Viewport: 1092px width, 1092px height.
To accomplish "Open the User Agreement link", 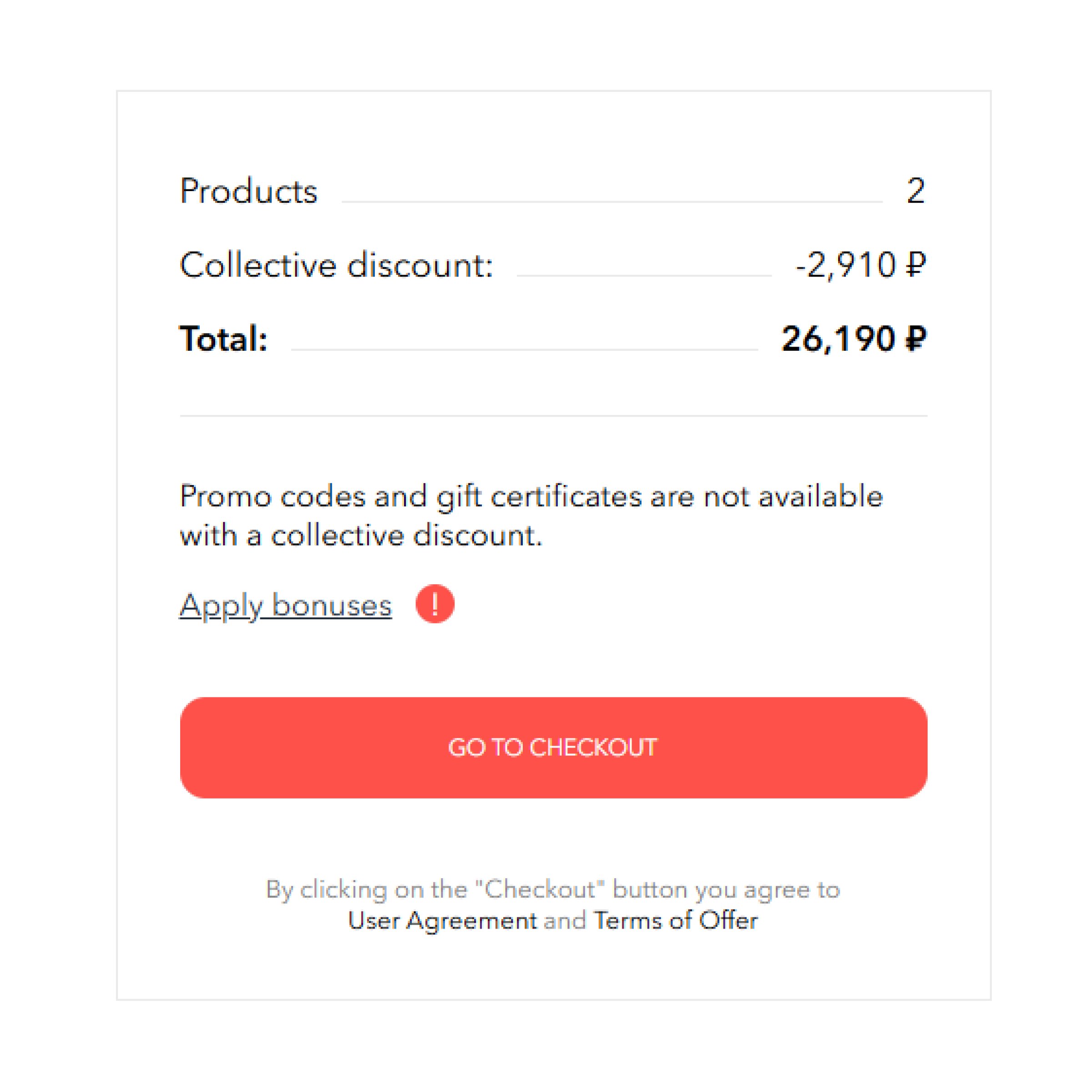I will coord(442,920).
